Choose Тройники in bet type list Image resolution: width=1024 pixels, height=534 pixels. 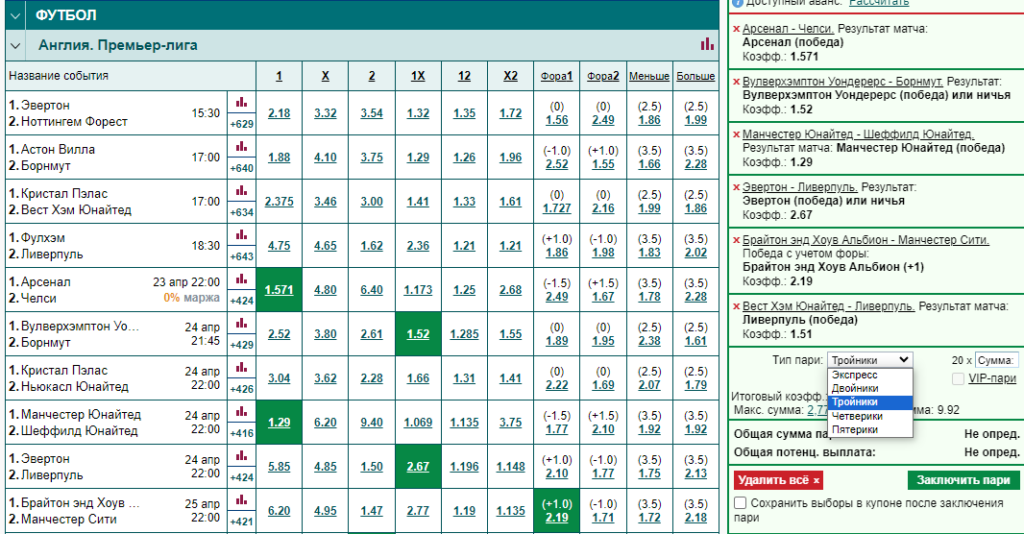click(x=870, y=402)
